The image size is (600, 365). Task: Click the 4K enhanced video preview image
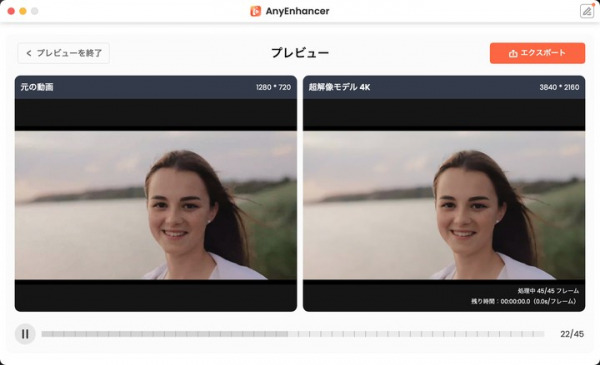click(444, 205)
